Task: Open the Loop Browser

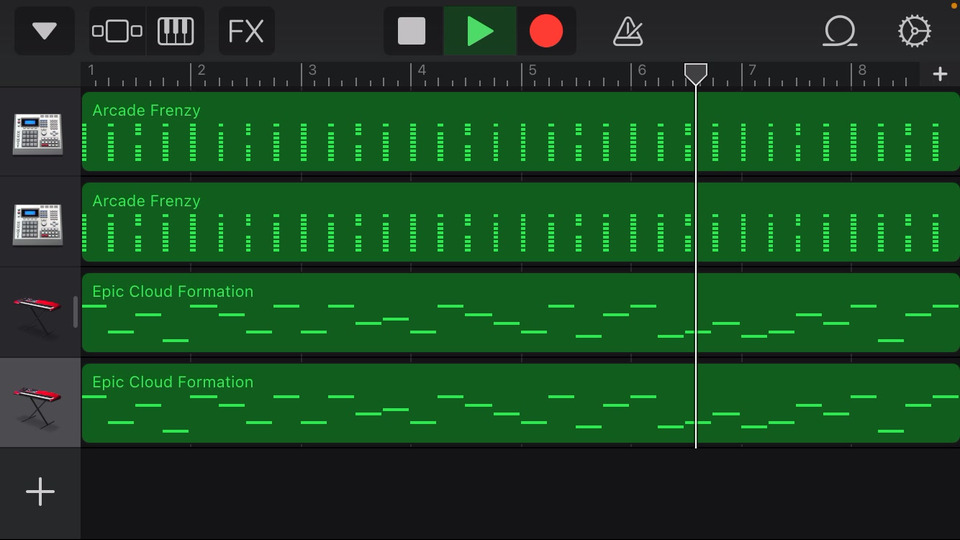Action: (x=839, y=31)
